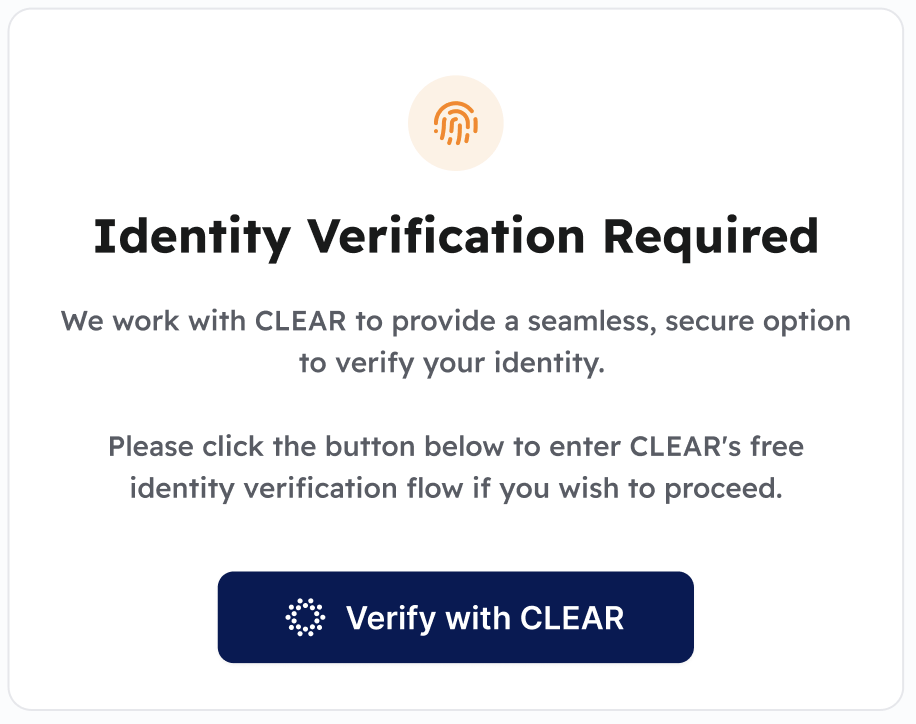Click the "Verify with CLEAR" button label text
The image size is (916, 724).
point(484,618)
